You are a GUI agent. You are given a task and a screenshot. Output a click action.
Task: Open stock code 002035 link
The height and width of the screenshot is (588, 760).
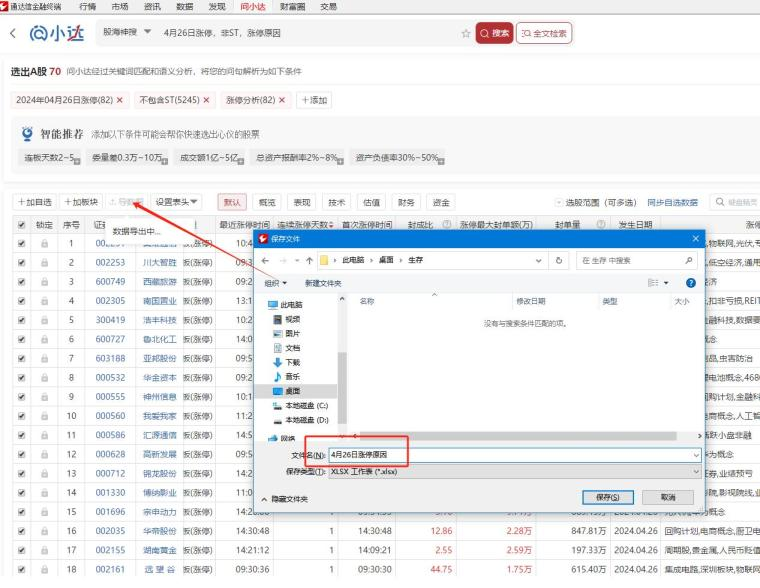110,531
